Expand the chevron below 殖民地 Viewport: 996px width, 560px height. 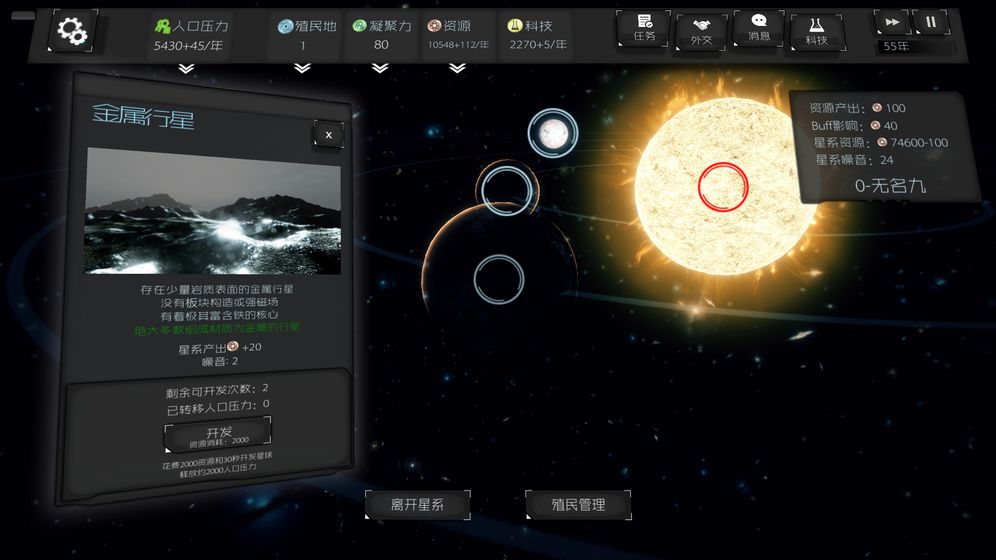tap(302, 69)
